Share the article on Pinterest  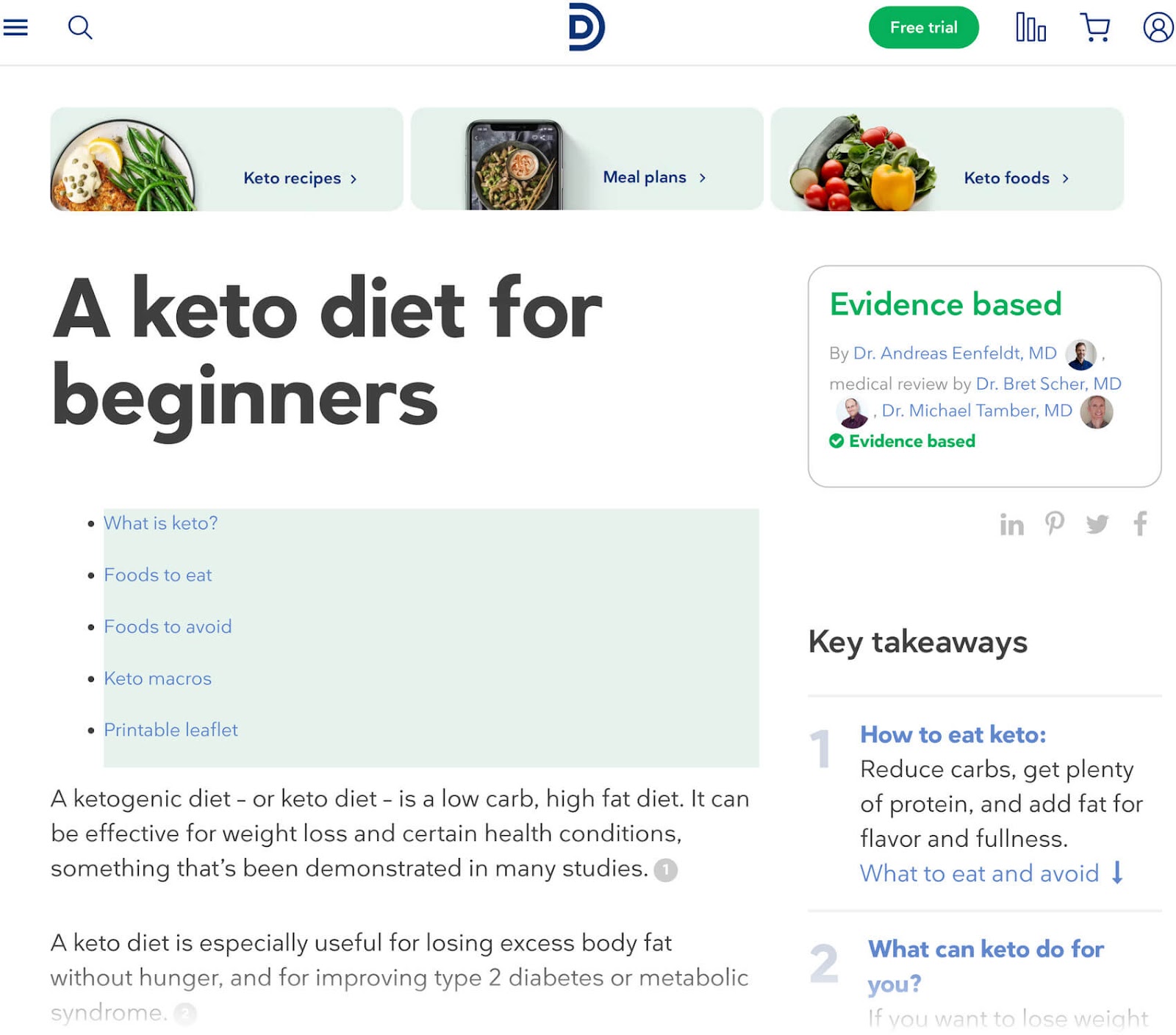[1055, 524]
